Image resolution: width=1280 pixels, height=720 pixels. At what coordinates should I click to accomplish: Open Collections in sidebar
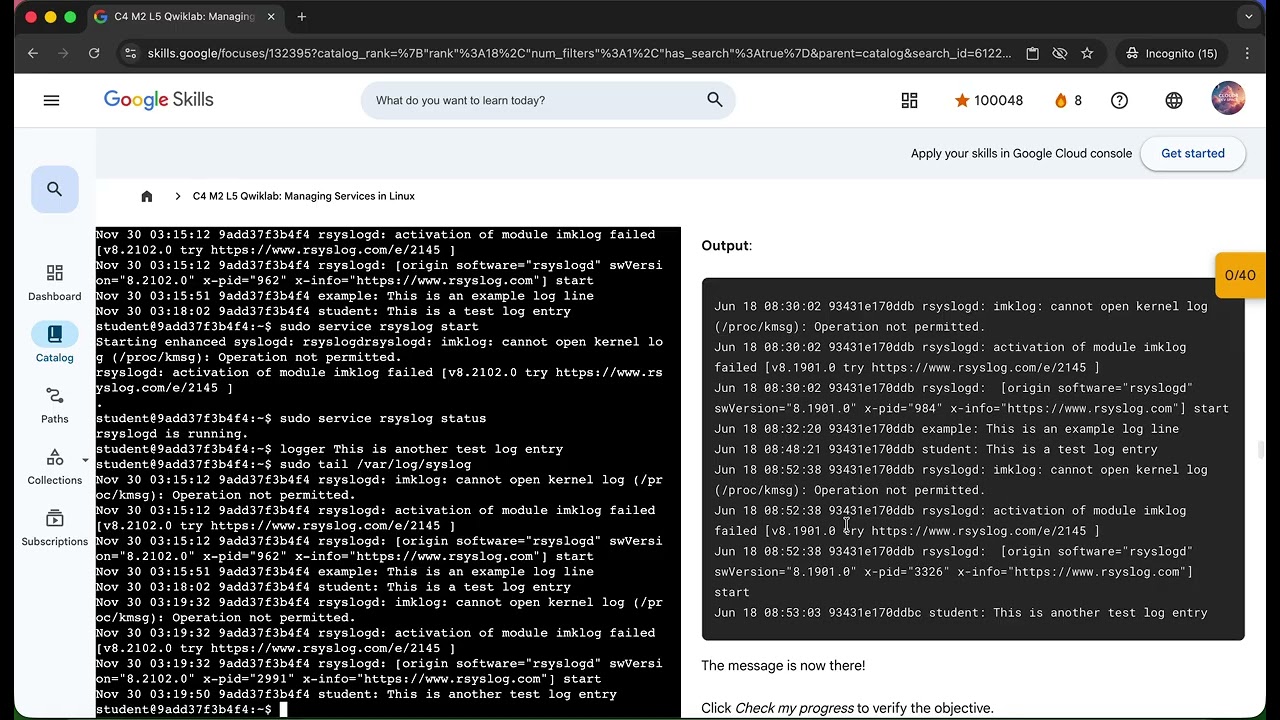(54, 467)
